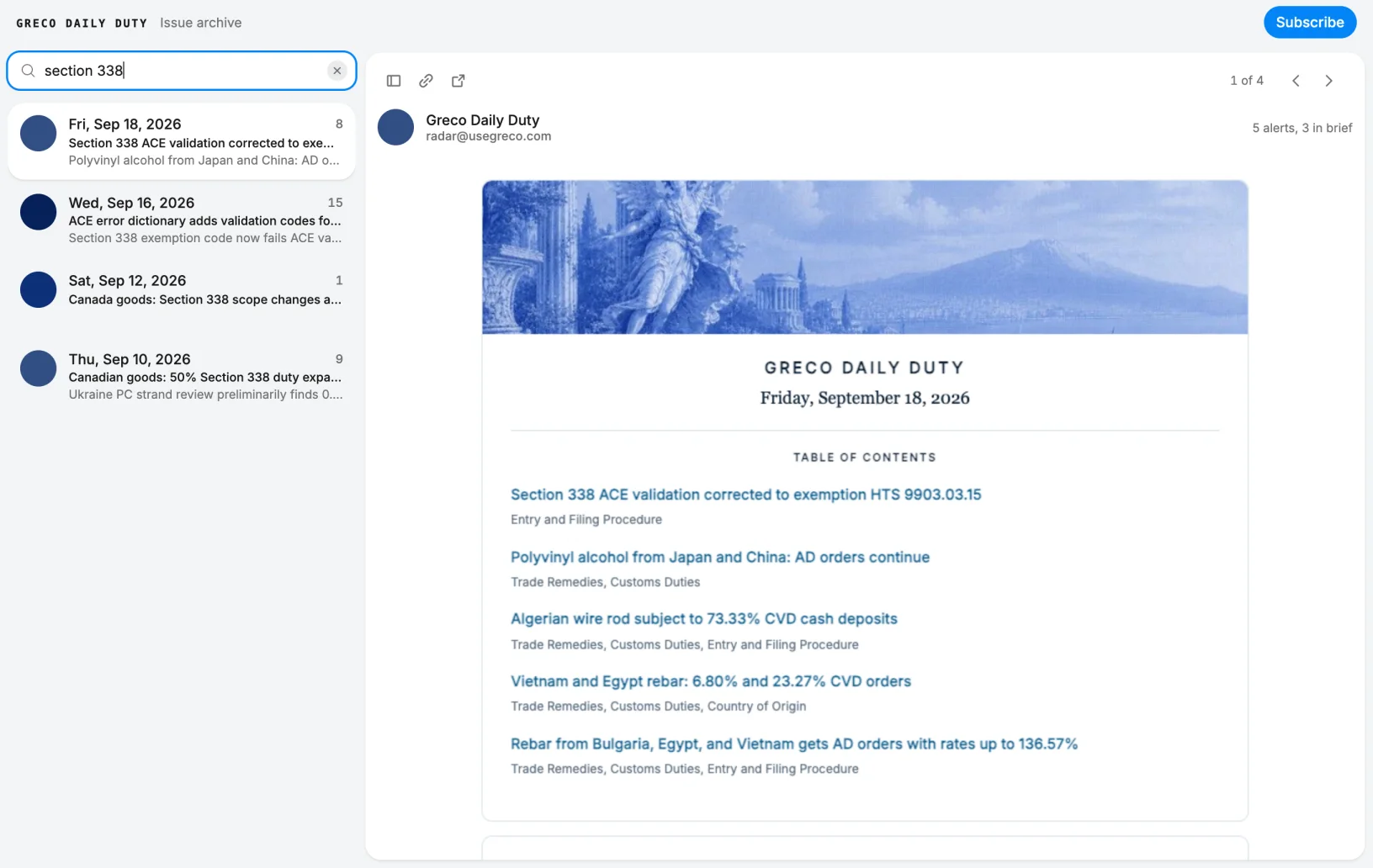1373x868 pixels.
Task: Clear the search field with X button
Action: [337, 71]
